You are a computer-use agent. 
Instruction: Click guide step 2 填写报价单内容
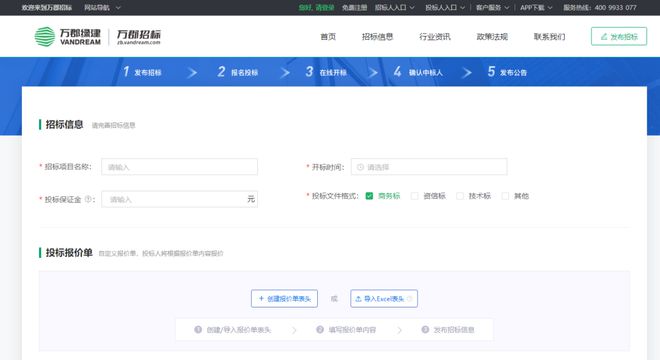346,330
